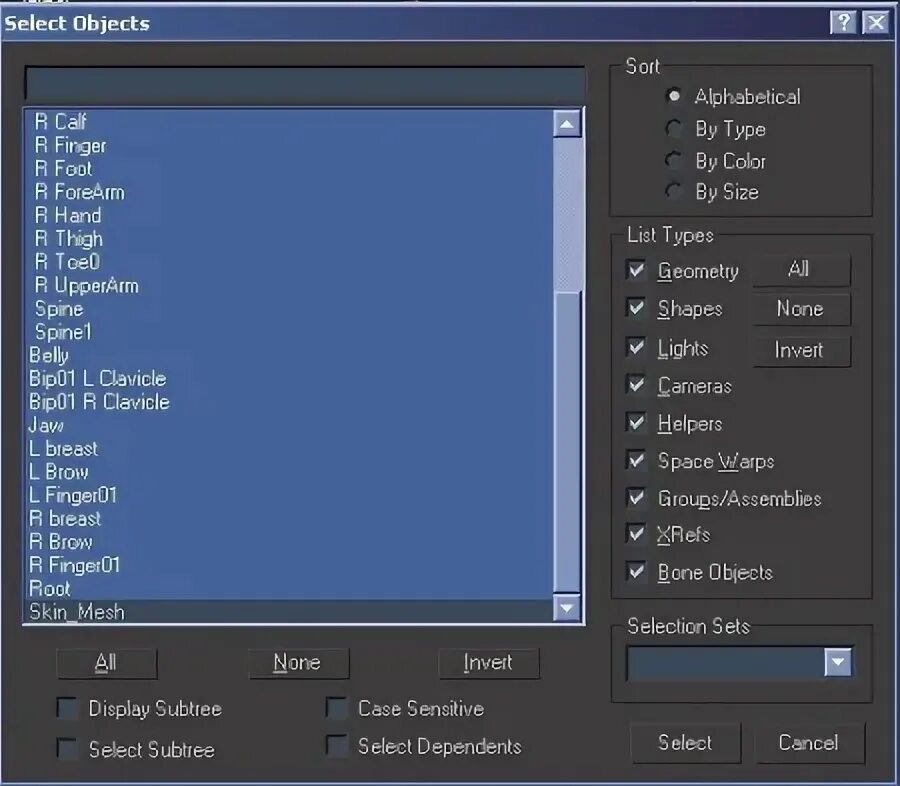This screenshot has height=786, width=900.
Task: Select L breast in the list
Action: [289, 449]
